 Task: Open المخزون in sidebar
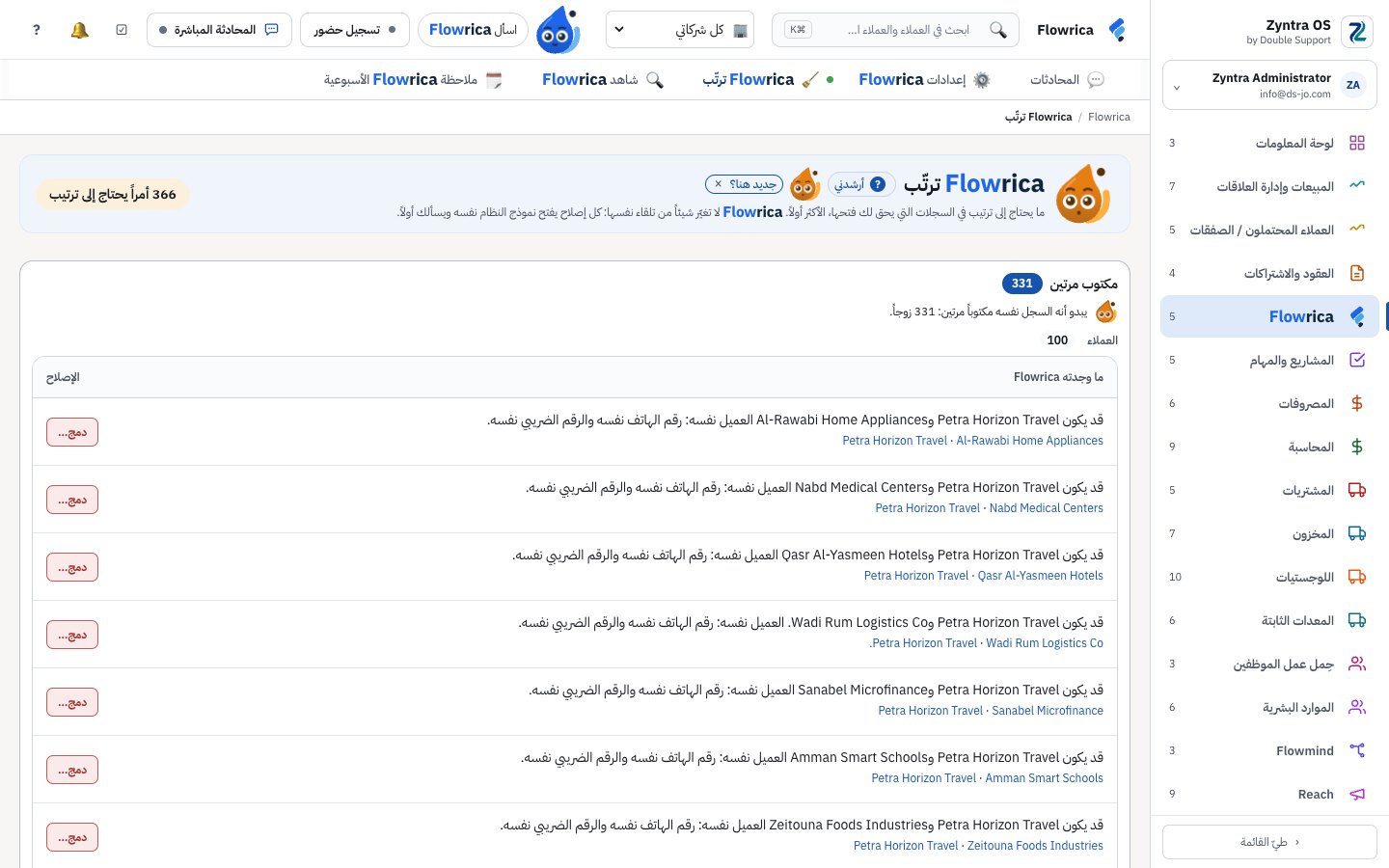[1269, 533]
